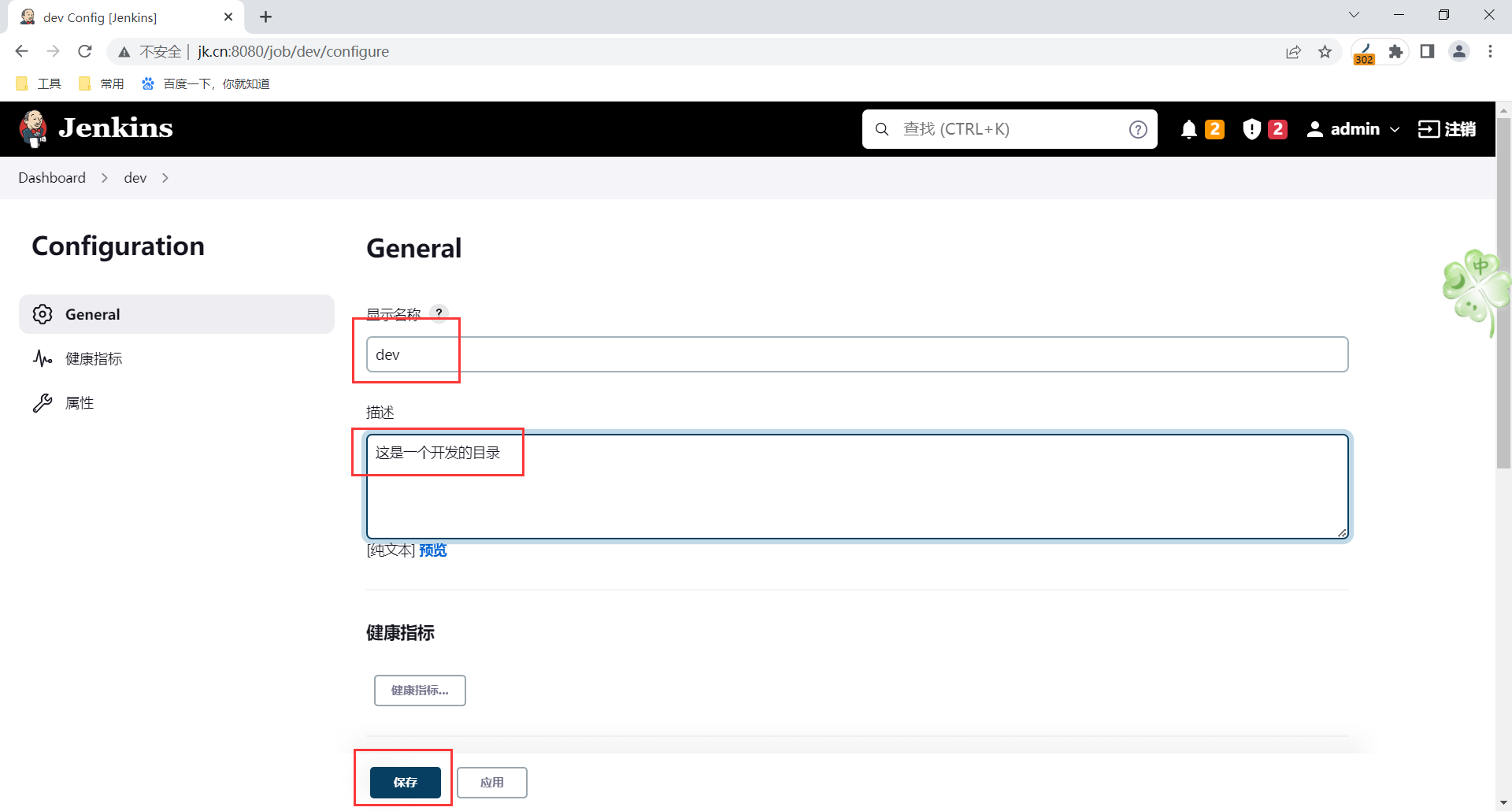This screenshot has height=811, width=1512.
Task: Expand the dev breadcrumb chevron
Action: (x=165, y=178)
